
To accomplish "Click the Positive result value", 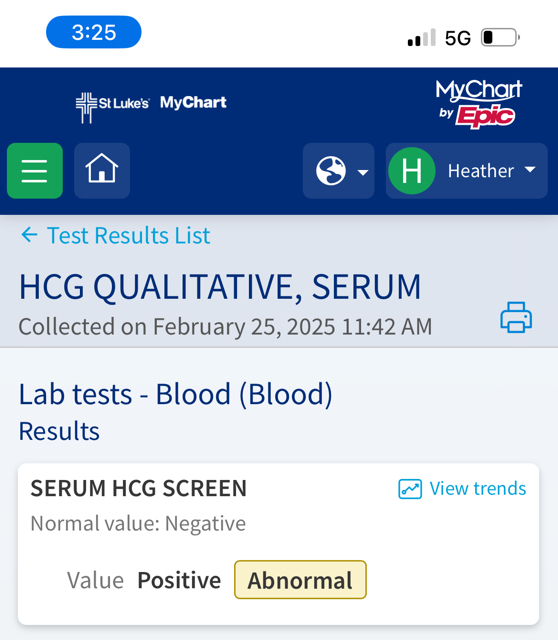I will 179,580.
